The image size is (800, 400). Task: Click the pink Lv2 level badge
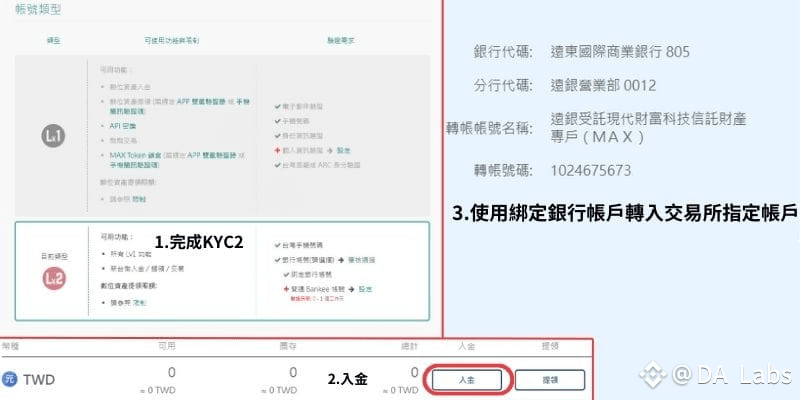[x=54, y=278]
